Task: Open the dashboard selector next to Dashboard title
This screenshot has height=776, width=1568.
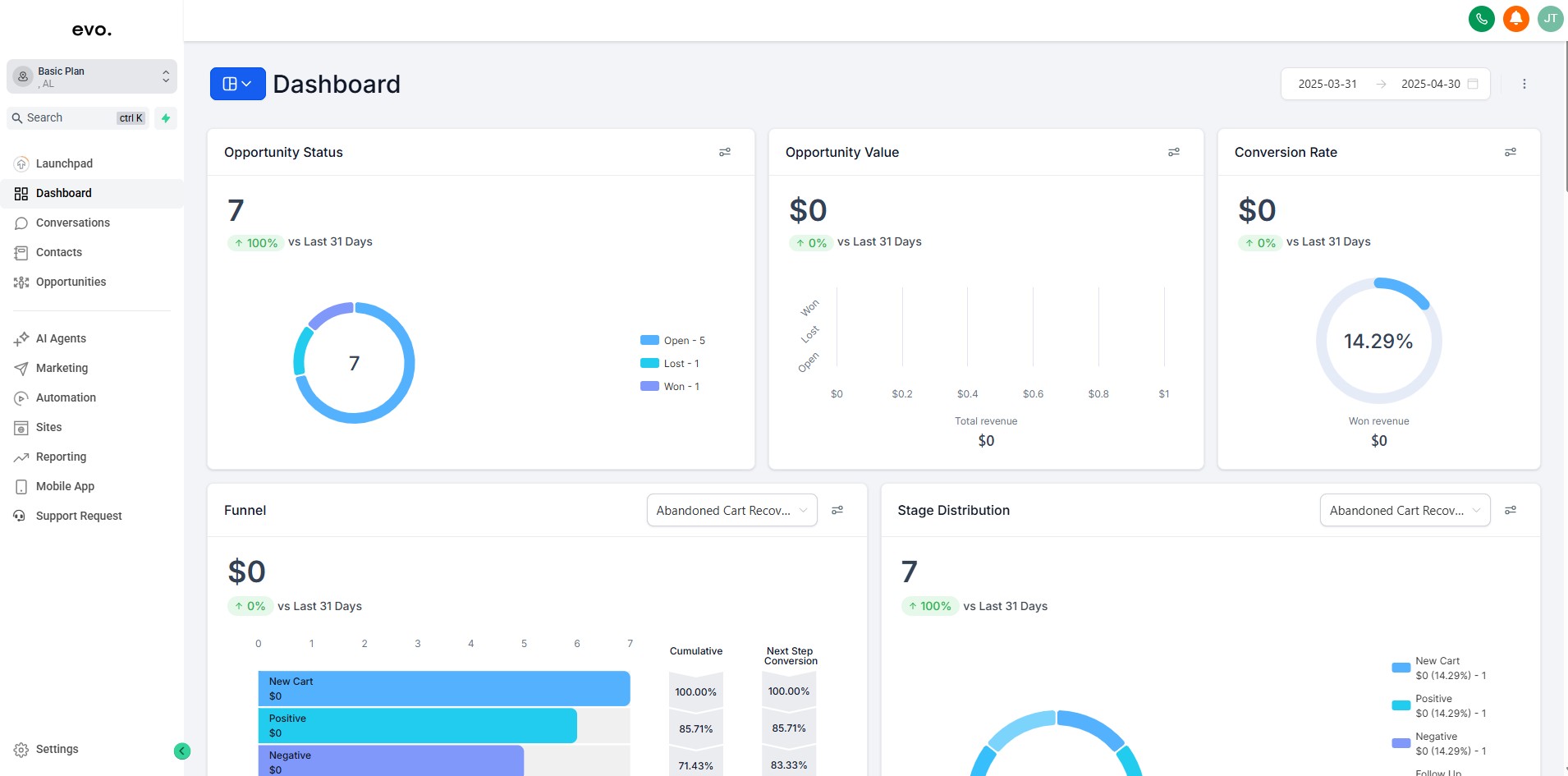Action: point(236,83)
